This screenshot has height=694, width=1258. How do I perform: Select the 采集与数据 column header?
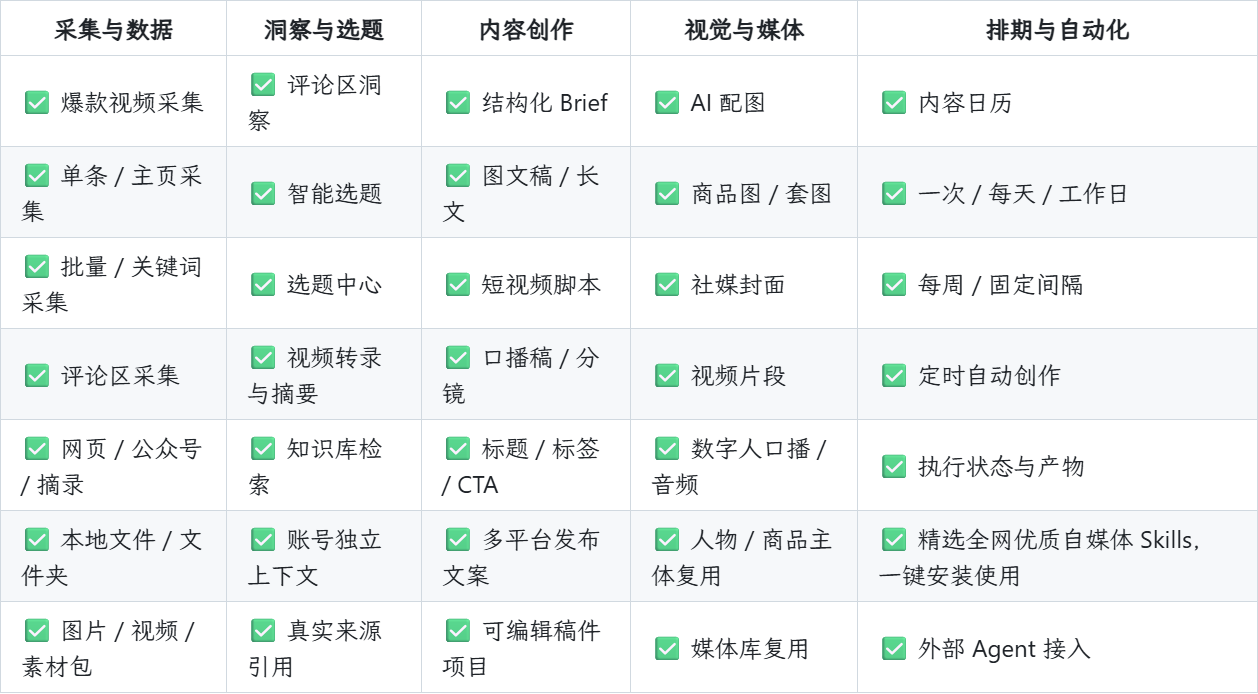[113, 29]
